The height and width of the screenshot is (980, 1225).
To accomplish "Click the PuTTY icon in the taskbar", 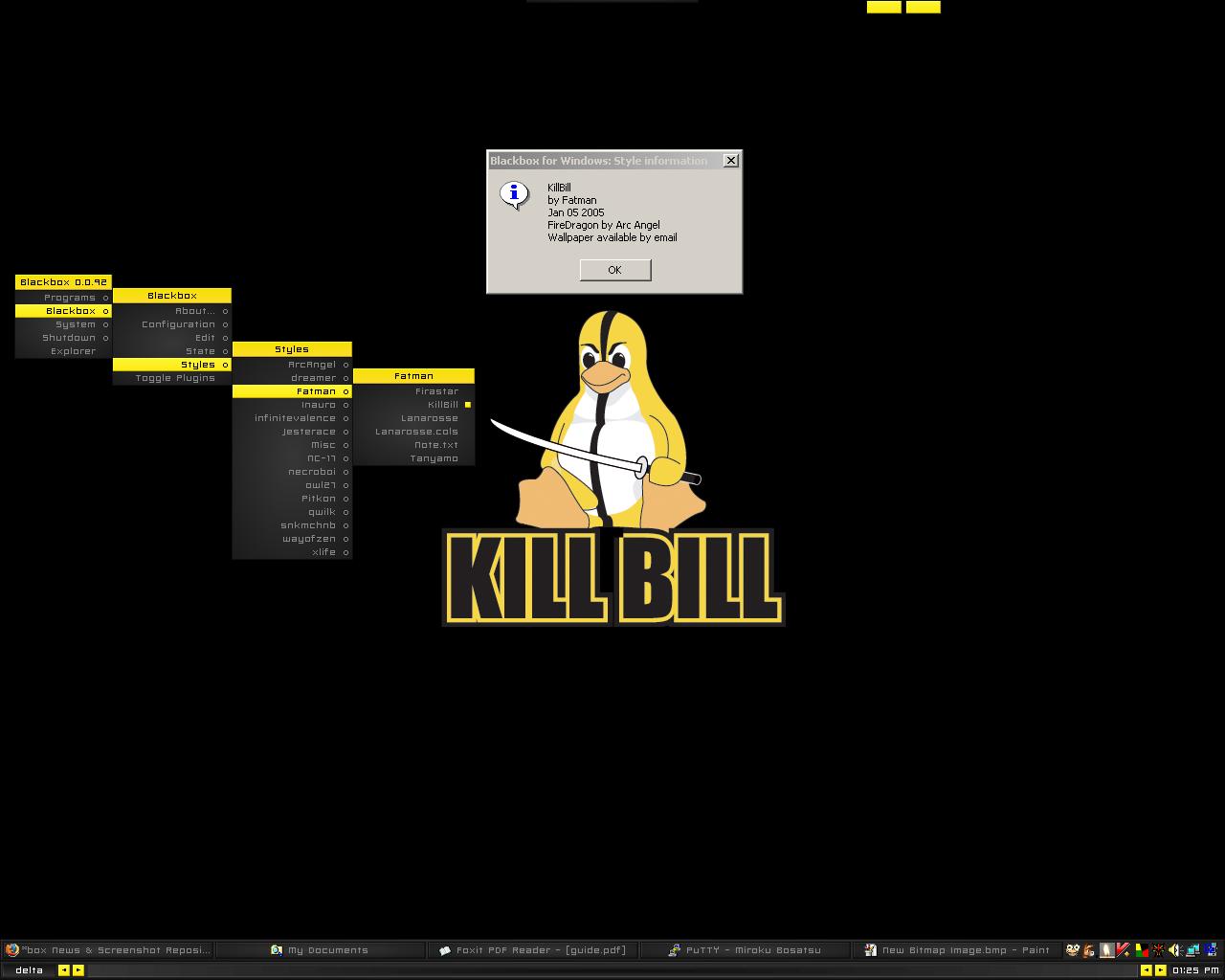I will (675, 950).
